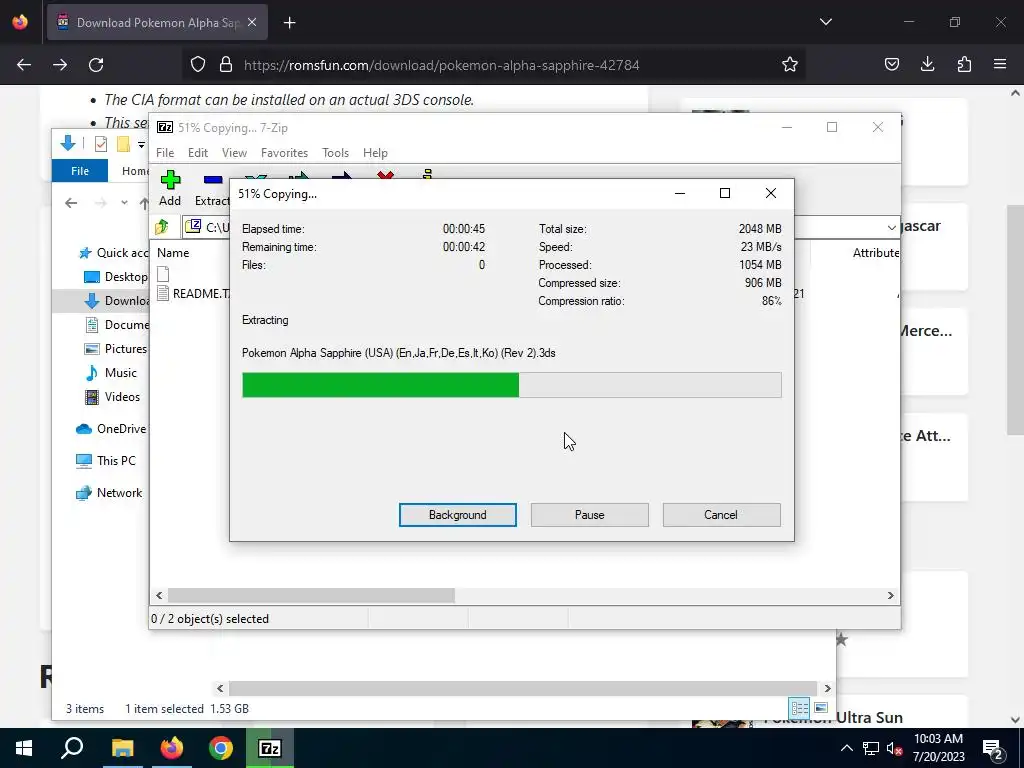Select Network in Explorer sidebar

[109, 493]
